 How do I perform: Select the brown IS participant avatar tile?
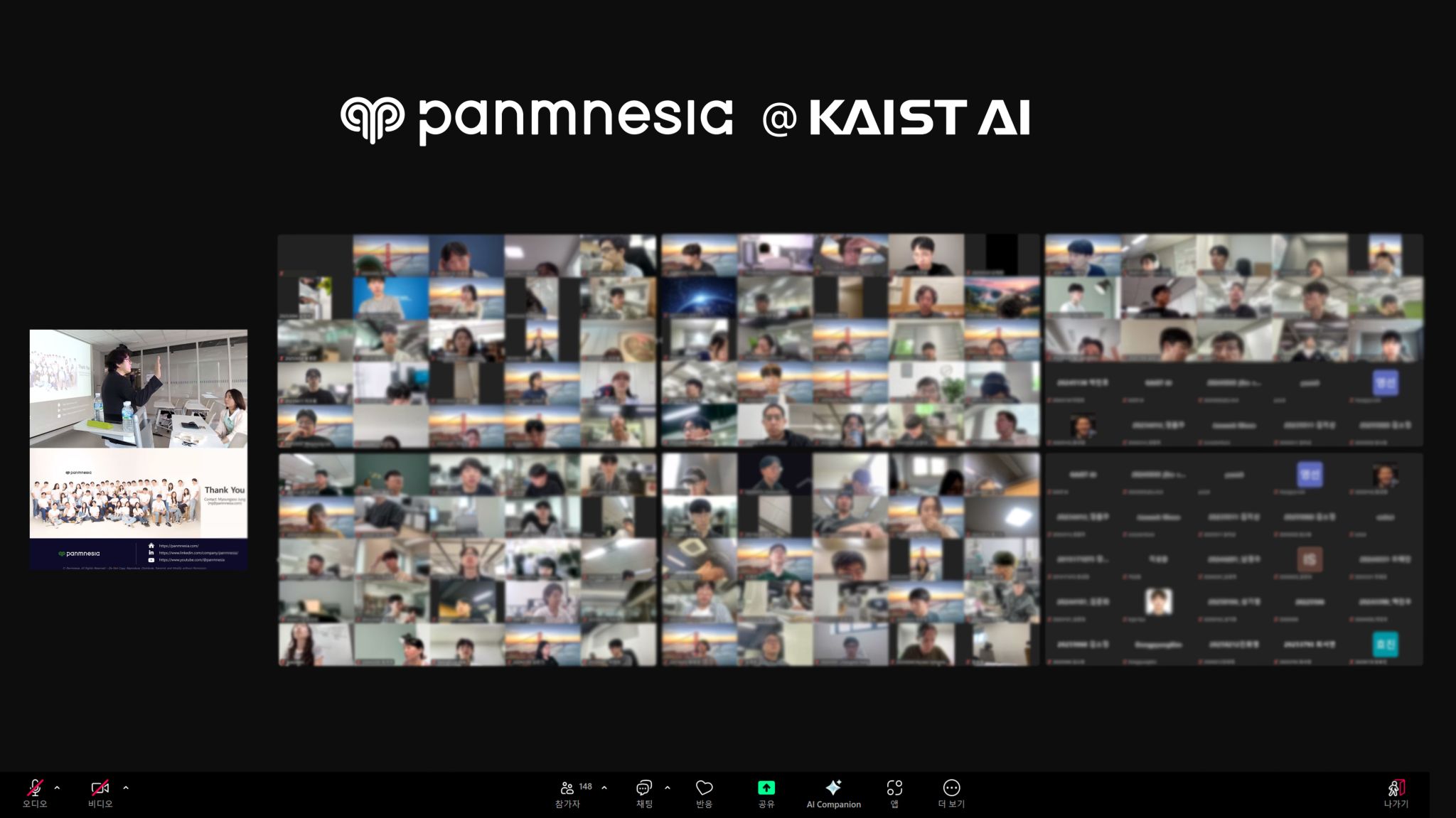click(1310, 560)
